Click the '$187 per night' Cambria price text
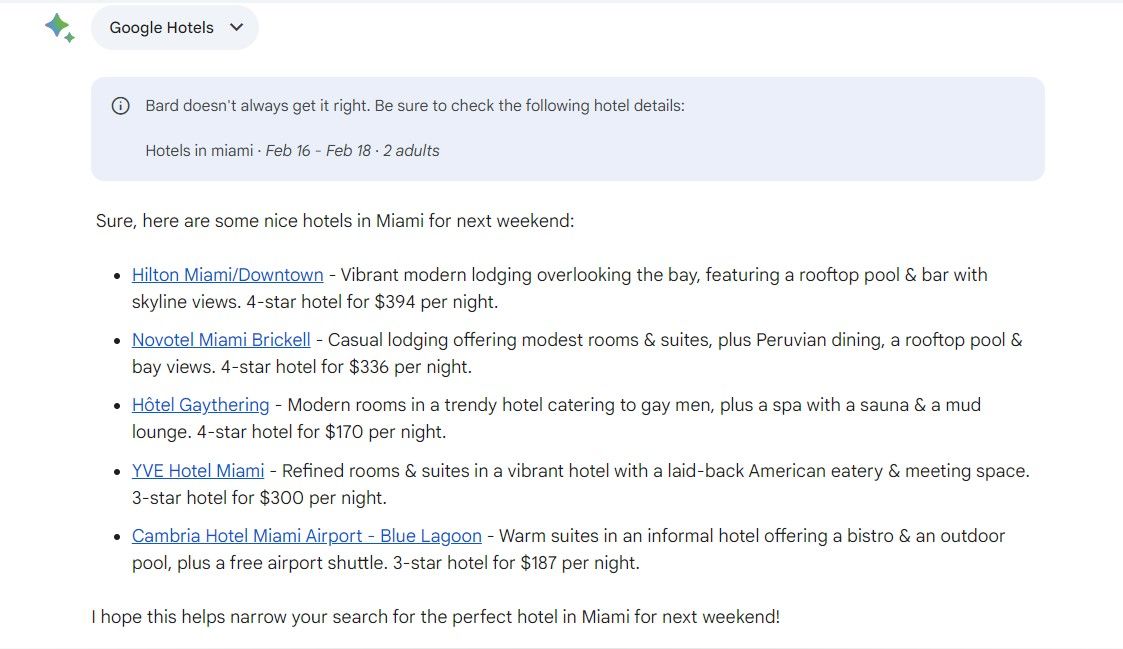This screenshot has height=649, width=1123. 579,563
